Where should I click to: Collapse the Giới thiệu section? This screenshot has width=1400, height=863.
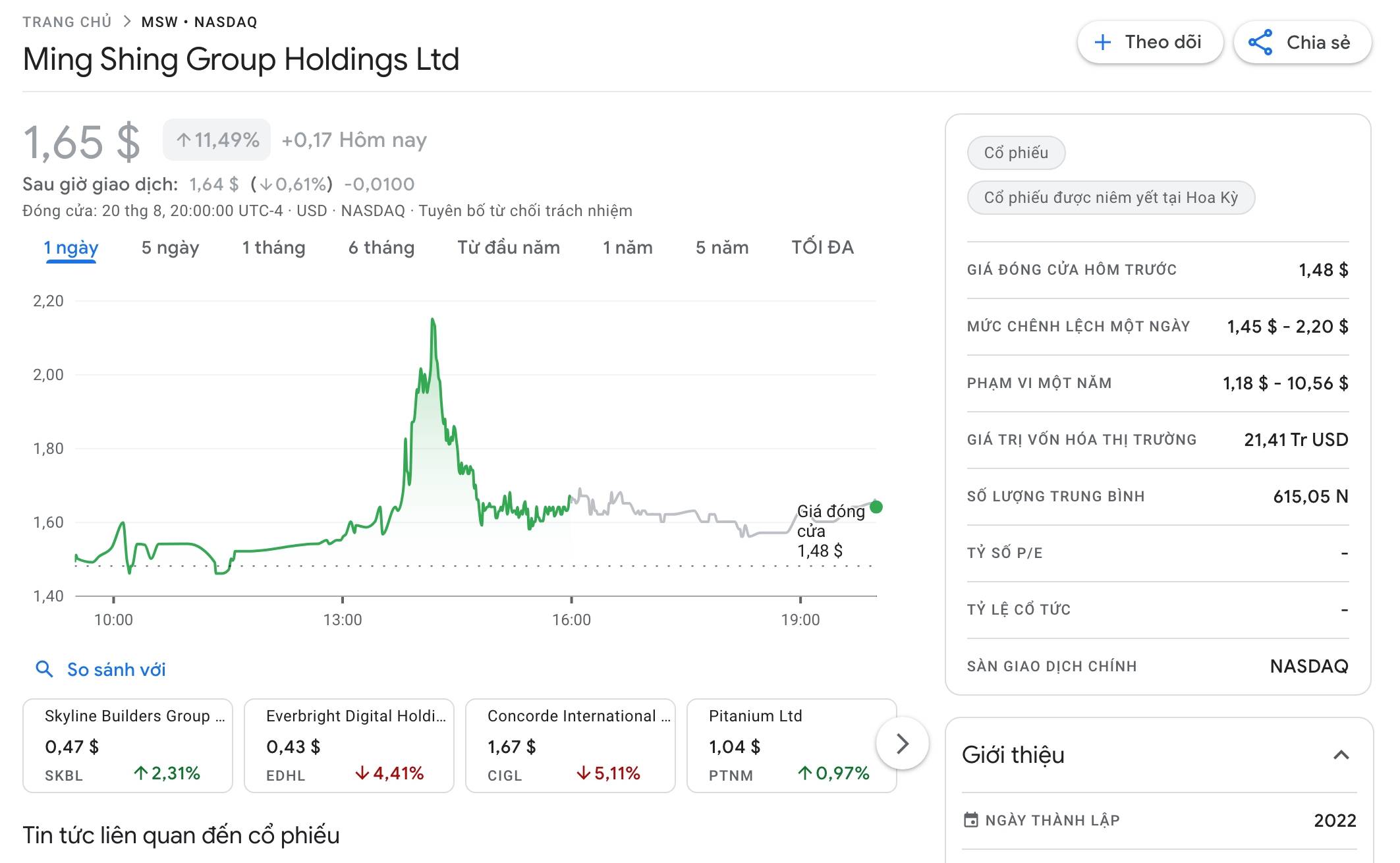[1341, 755]
